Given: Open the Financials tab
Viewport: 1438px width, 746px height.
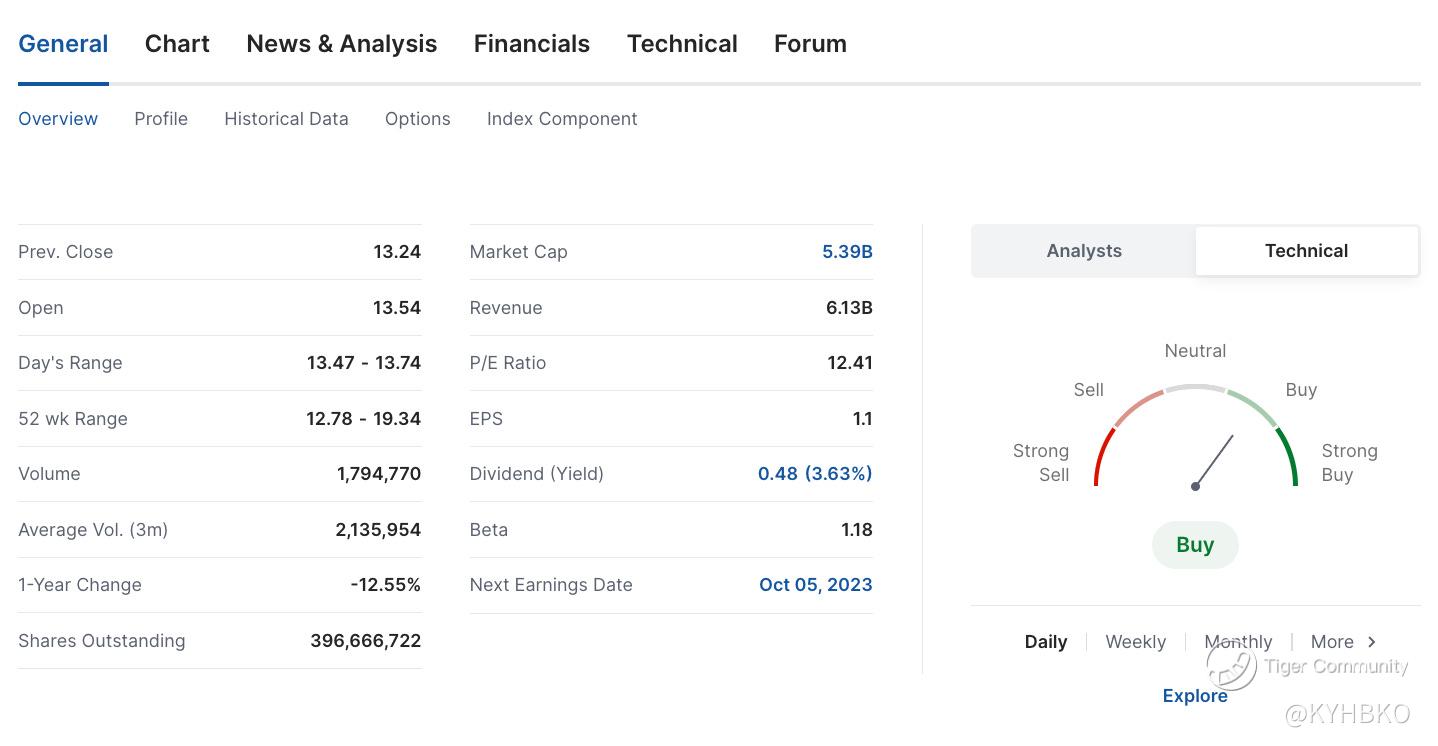Looking at the screenshot, I should click(531, 44).
